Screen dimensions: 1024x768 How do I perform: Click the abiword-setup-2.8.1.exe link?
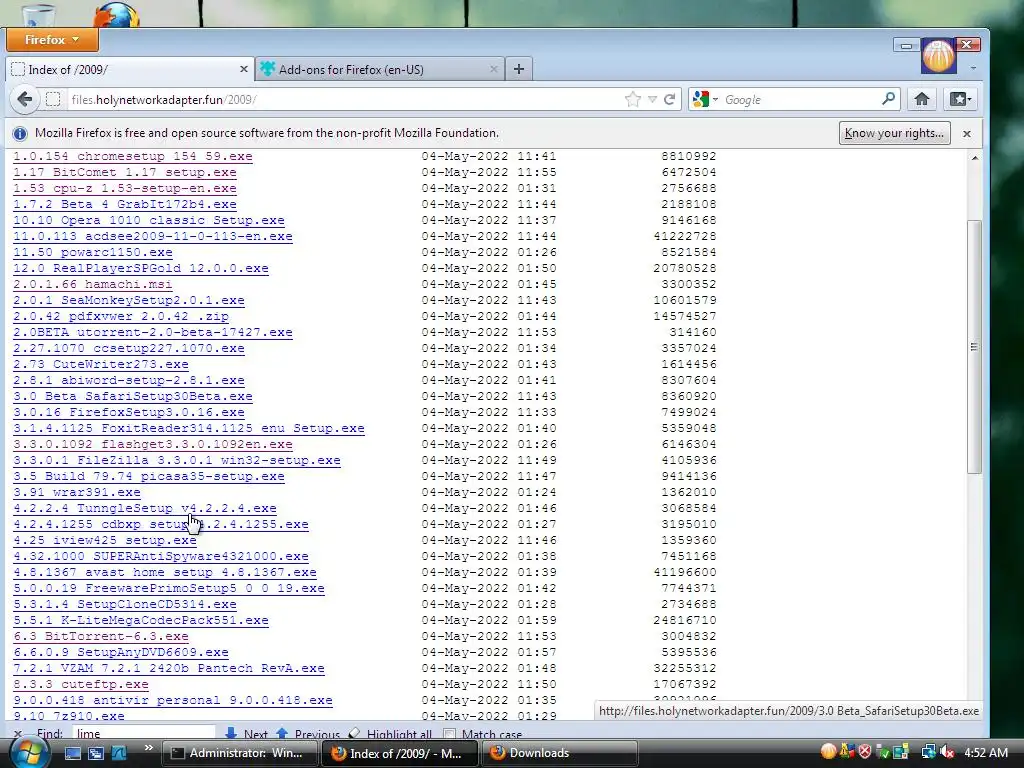click(129, 380)
